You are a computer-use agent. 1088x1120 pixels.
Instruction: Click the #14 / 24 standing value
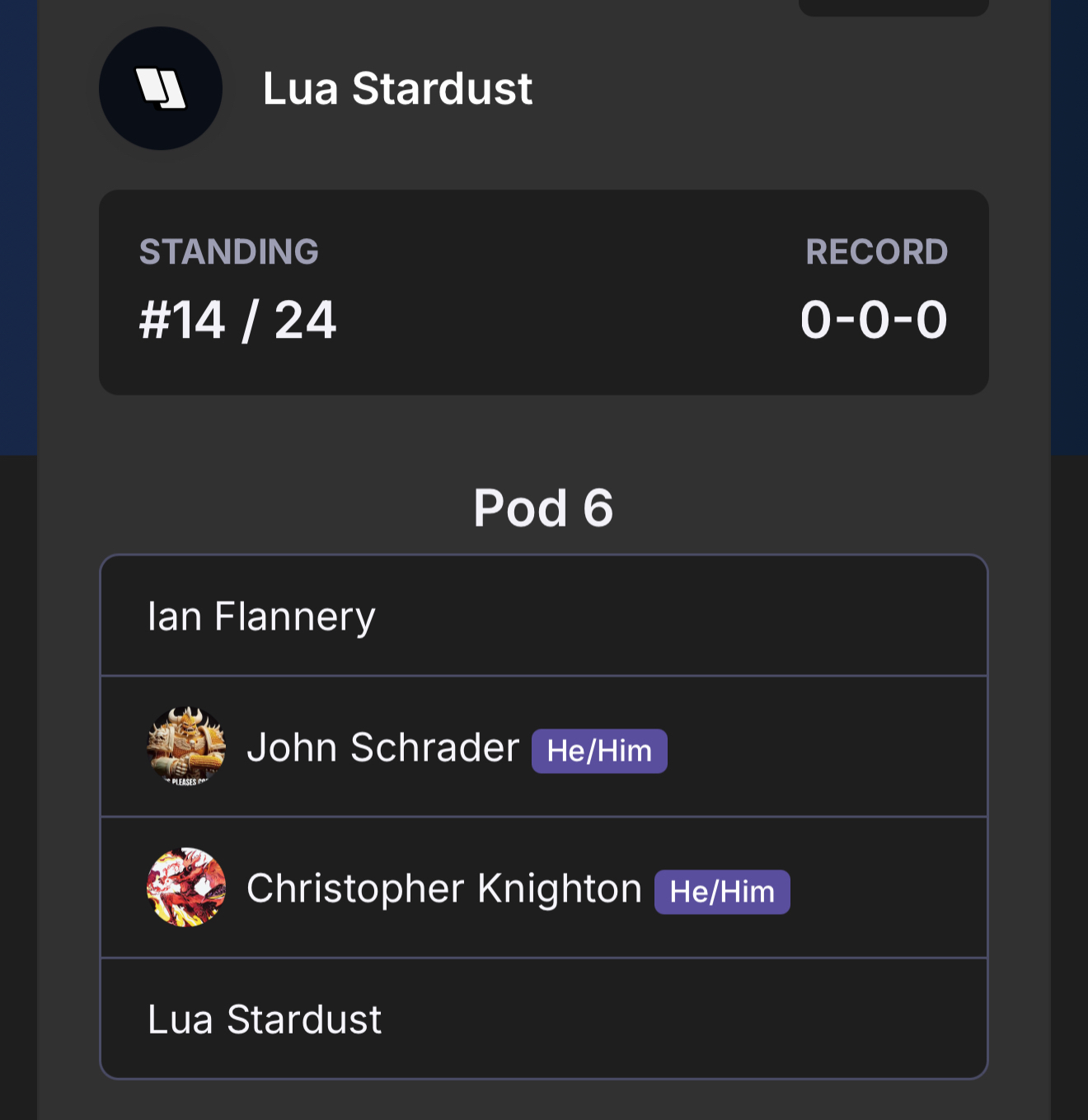coord(238,320)
